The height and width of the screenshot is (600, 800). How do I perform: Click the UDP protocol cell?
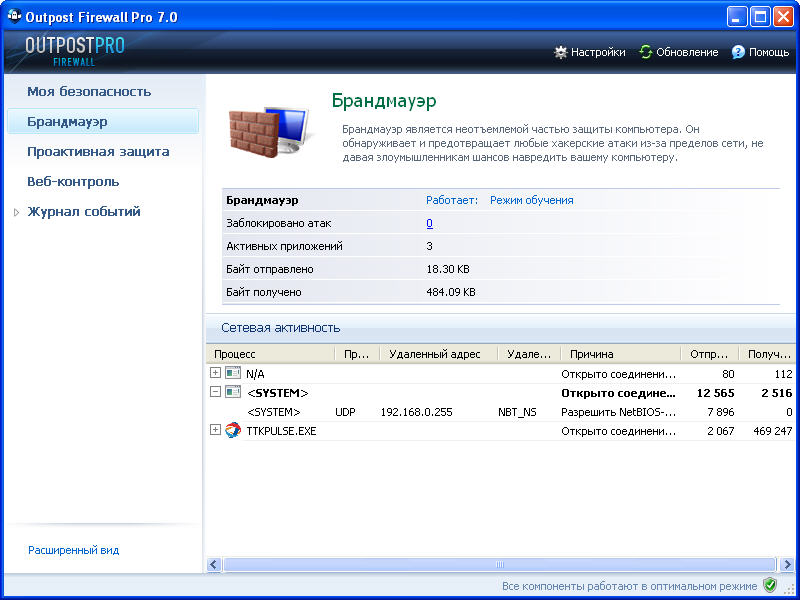click(345, 412)
